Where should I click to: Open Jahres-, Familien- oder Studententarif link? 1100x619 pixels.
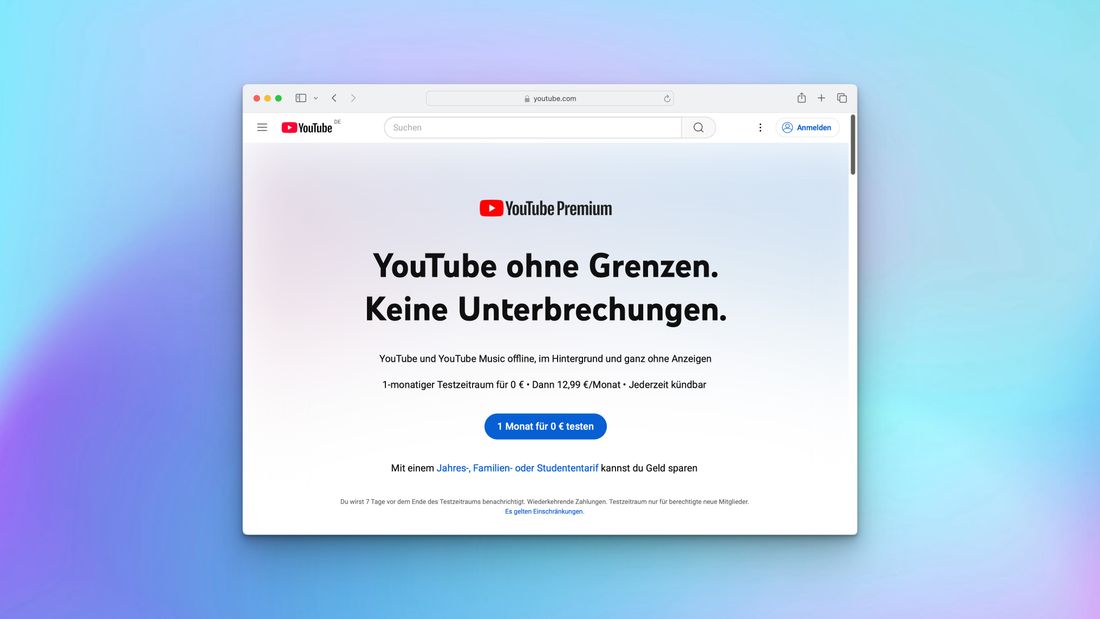pyautogui.click(x=517, y=468)
